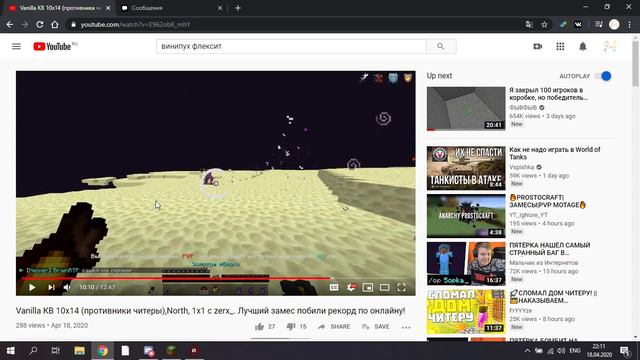Go back in the browser

(x=10, y=24)
